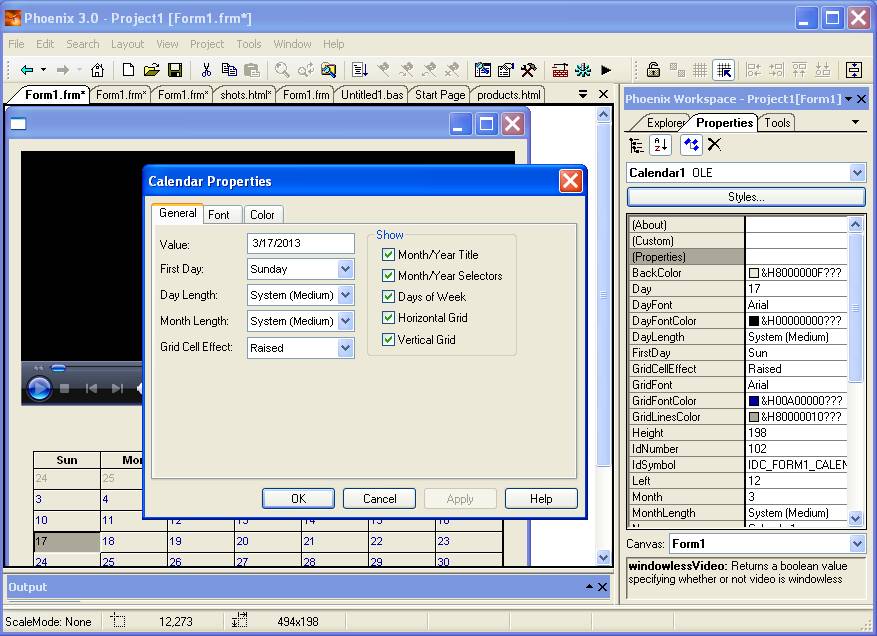Toggle the Vertical Grid checkbox
877x636 pixels.
click(388, 339)
